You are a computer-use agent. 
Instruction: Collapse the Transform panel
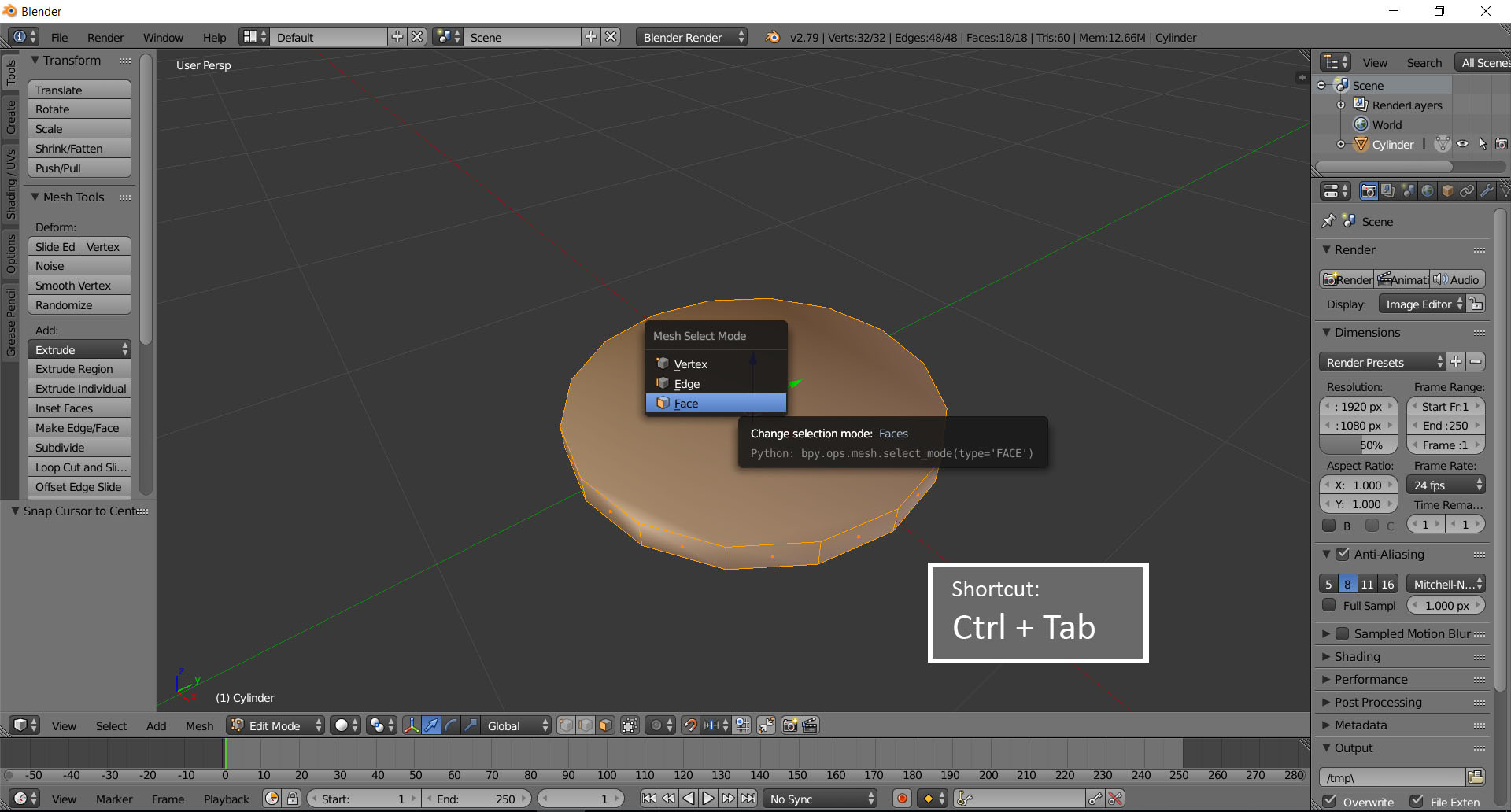pos(35,60)
